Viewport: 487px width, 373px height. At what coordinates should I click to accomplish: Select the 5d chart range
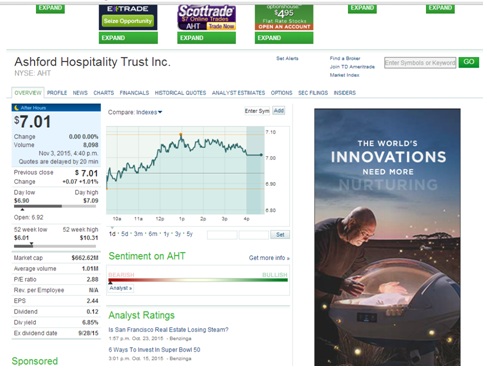[x=125, y=234]
